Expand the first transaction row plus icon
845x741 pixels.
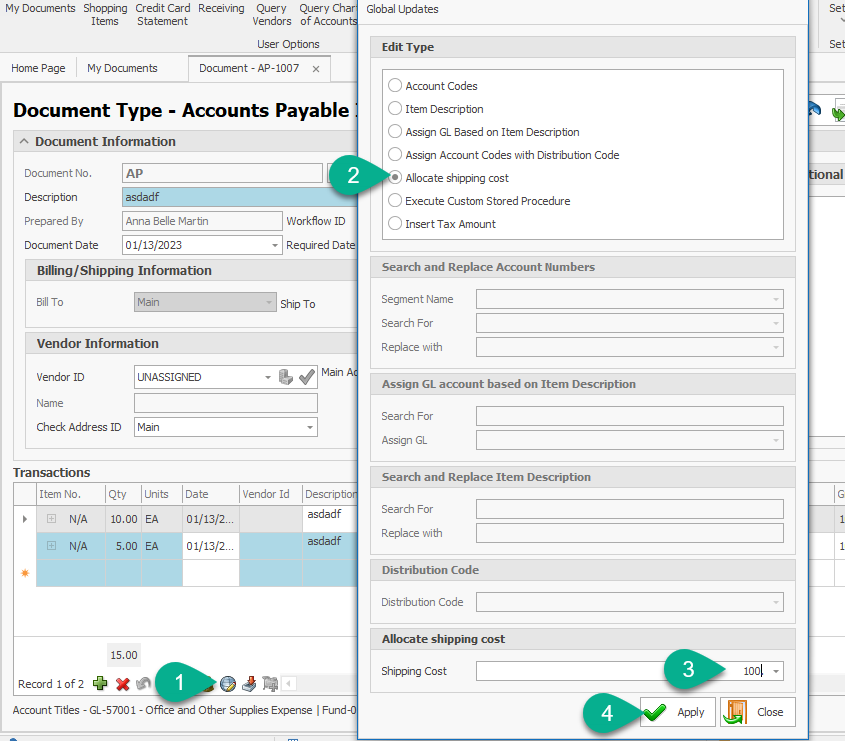coord(51,519)
